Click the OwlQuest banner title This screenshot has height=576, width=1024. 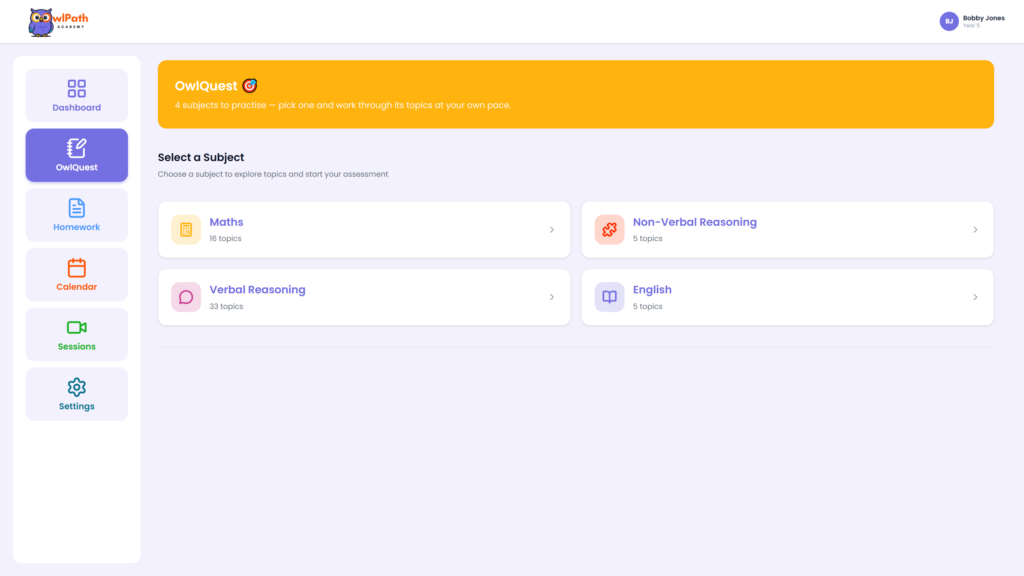coord(206,86)
